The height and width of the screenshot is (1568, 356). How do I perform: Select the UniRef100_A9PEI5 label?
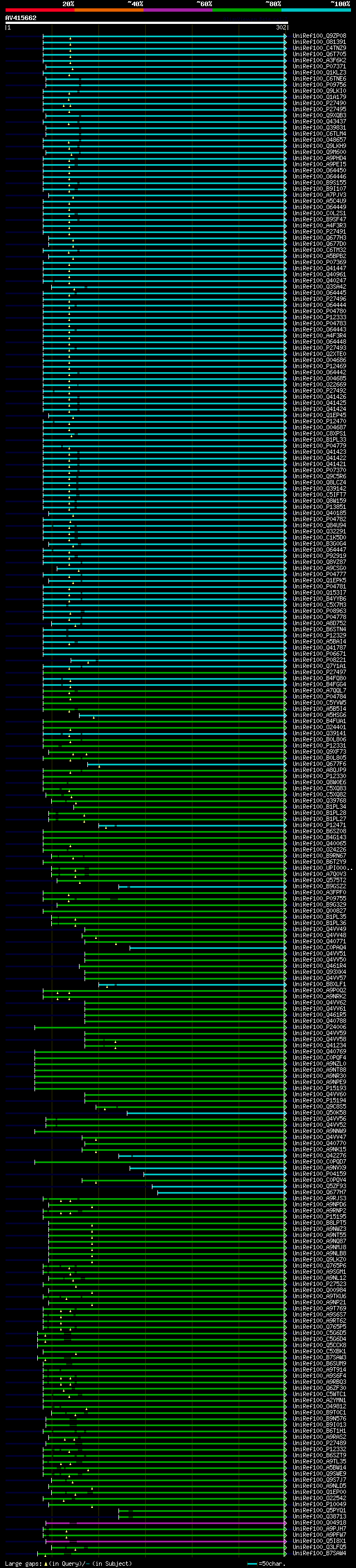pos(319,164)
